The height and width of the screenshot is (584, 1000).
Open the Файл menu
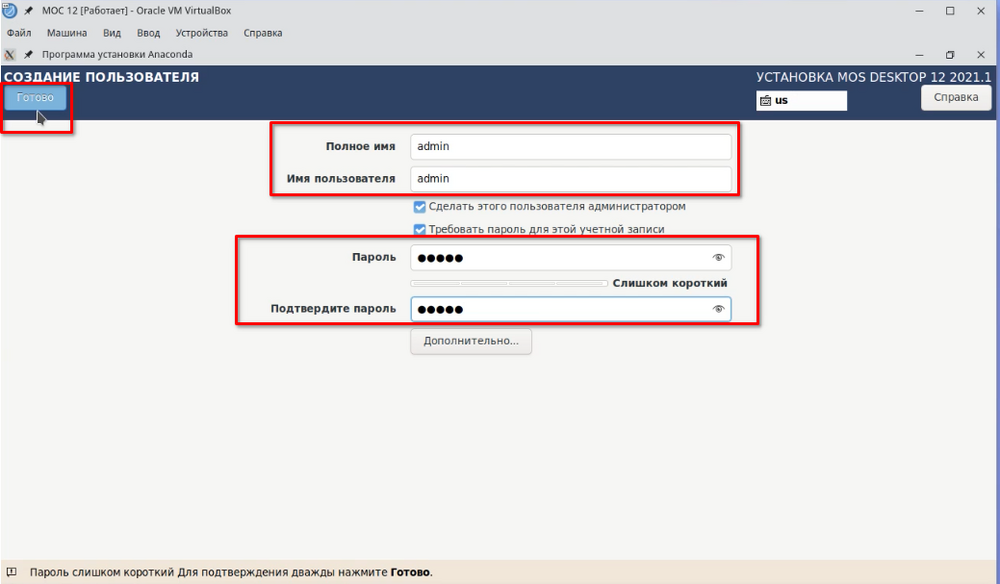tap(19, 33)
